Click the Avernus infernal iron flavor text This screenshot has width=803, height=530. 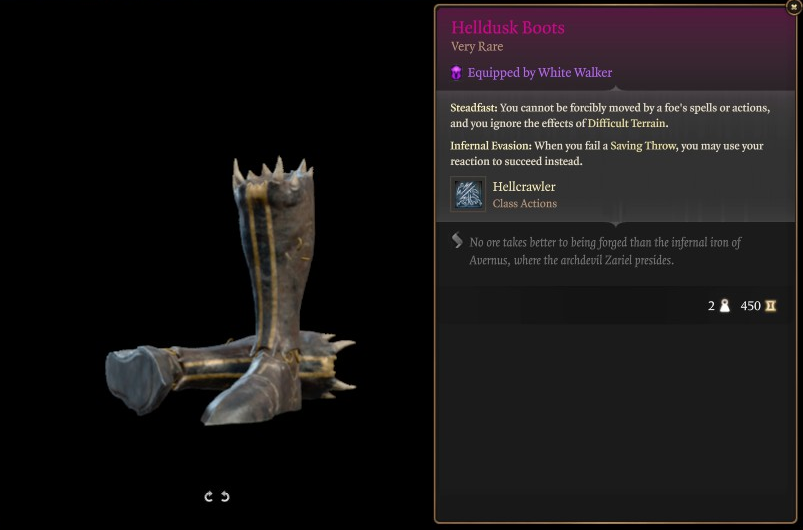tap(605, 251)
